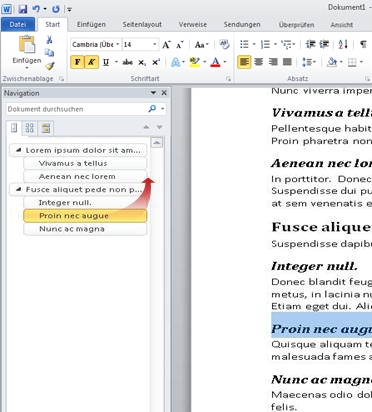Click the Copy icon in Zwischenablage

49,53
